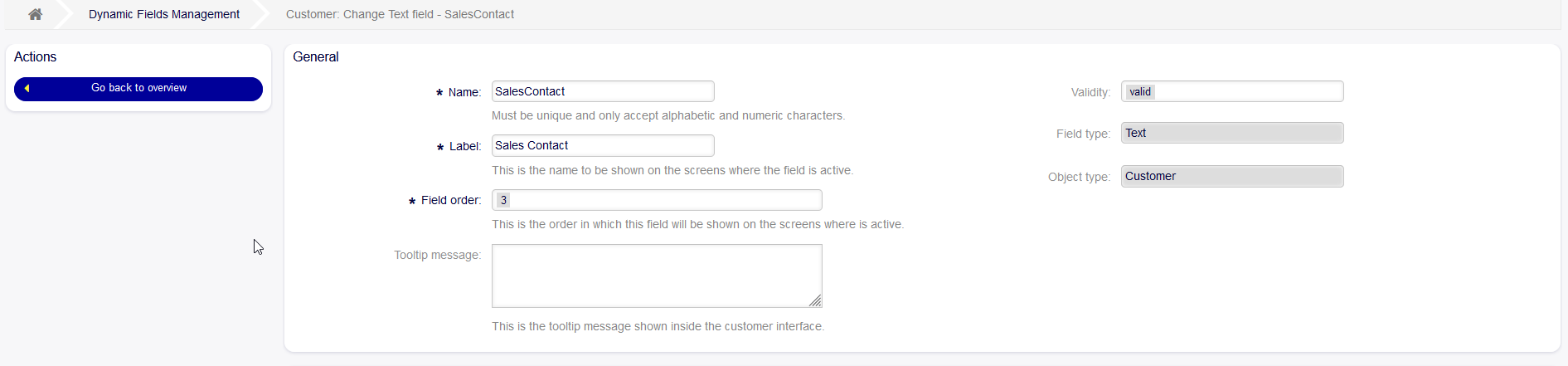Click the Object type Customer field

click(1231, 176)
